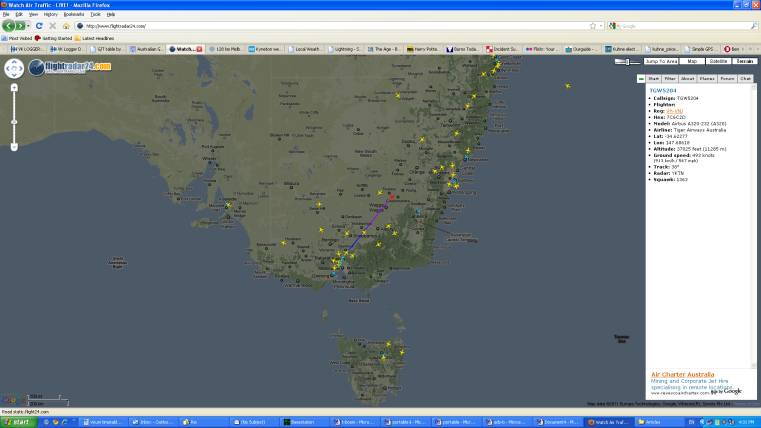This screenshot has width=761, height=428.
Task: Open the address bar history dropdown arrow
Action: point(601,26)
